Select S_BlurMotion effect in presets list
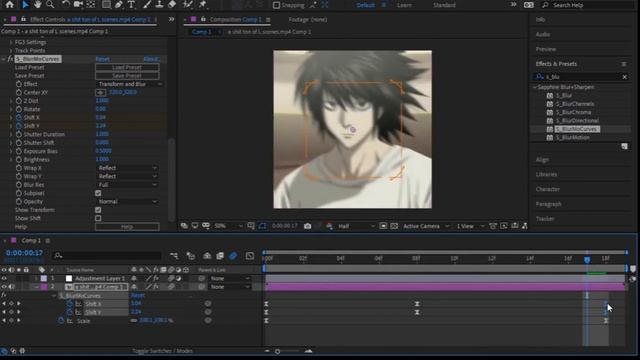This screenshot has height=360, width=640. (x=572, y=138)
